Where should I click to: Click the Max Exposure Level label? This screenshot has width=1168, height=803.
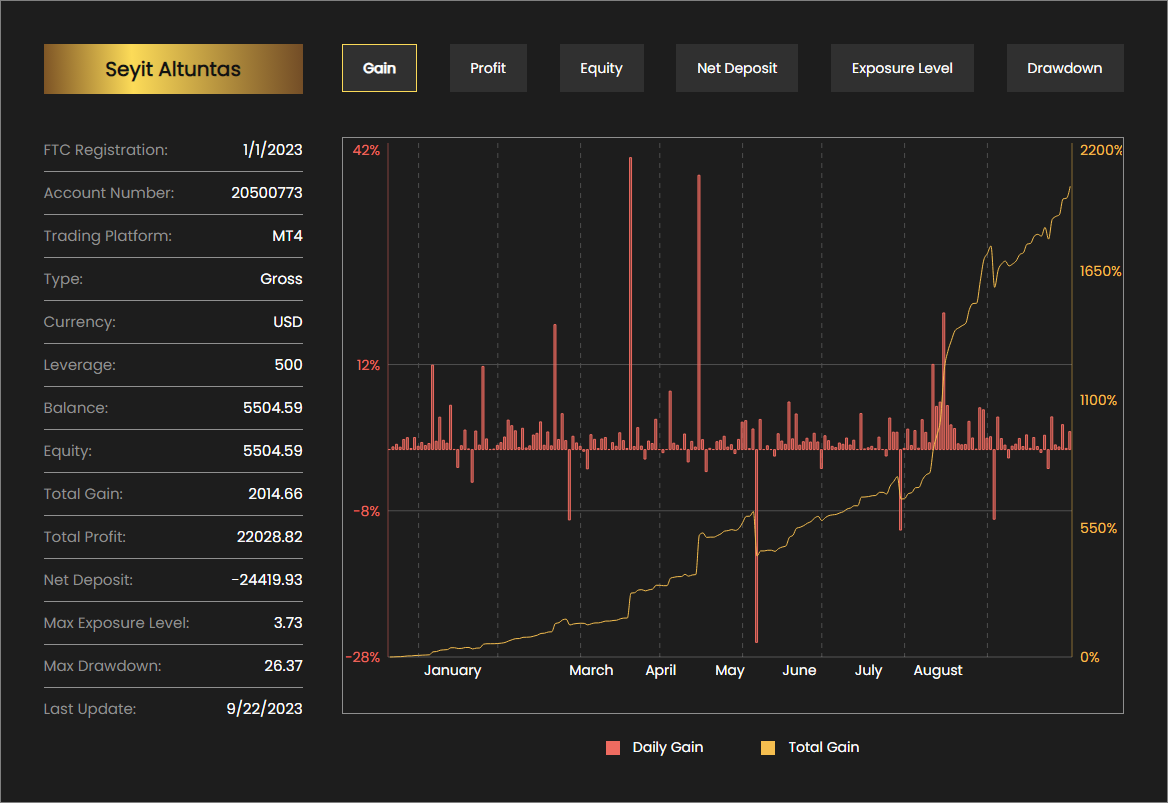[x=116, y=623]
